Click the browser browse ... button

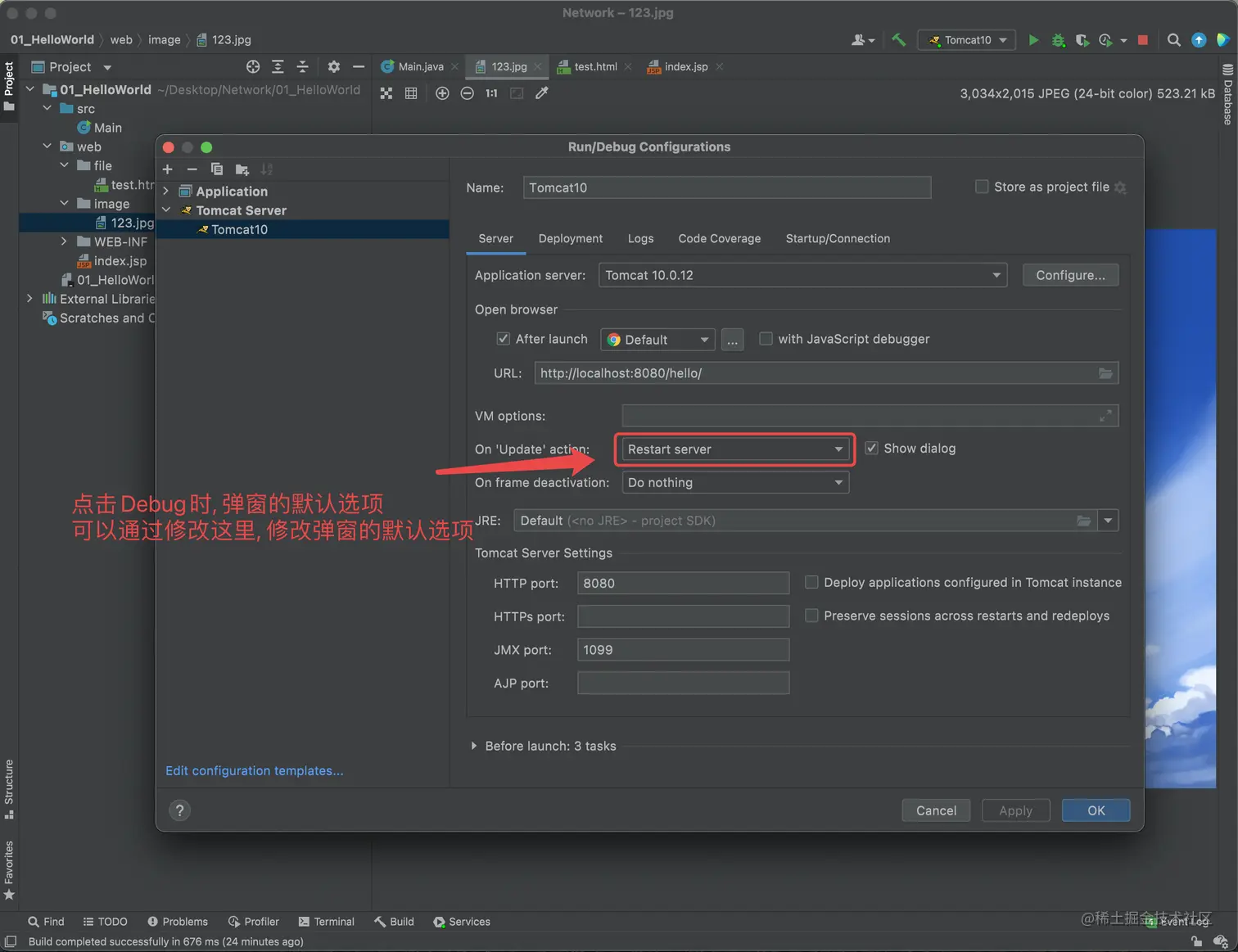(733, 340)
